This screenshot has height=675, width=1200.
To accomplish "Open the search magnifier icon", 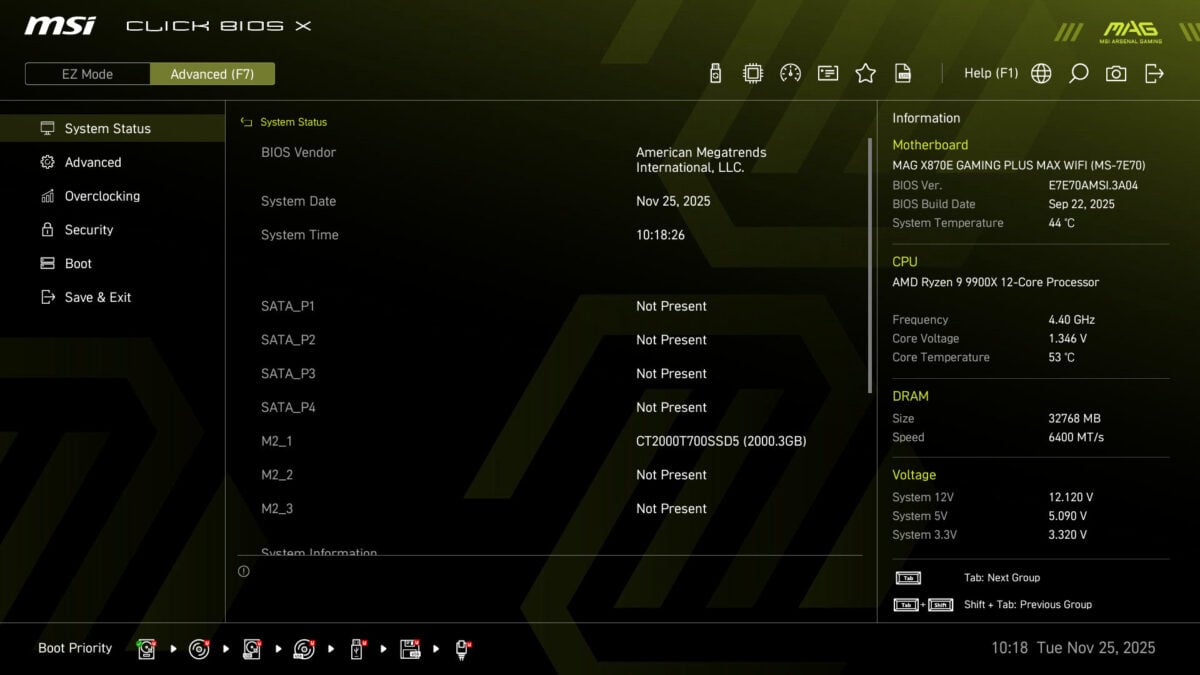I will [1078, 73].
